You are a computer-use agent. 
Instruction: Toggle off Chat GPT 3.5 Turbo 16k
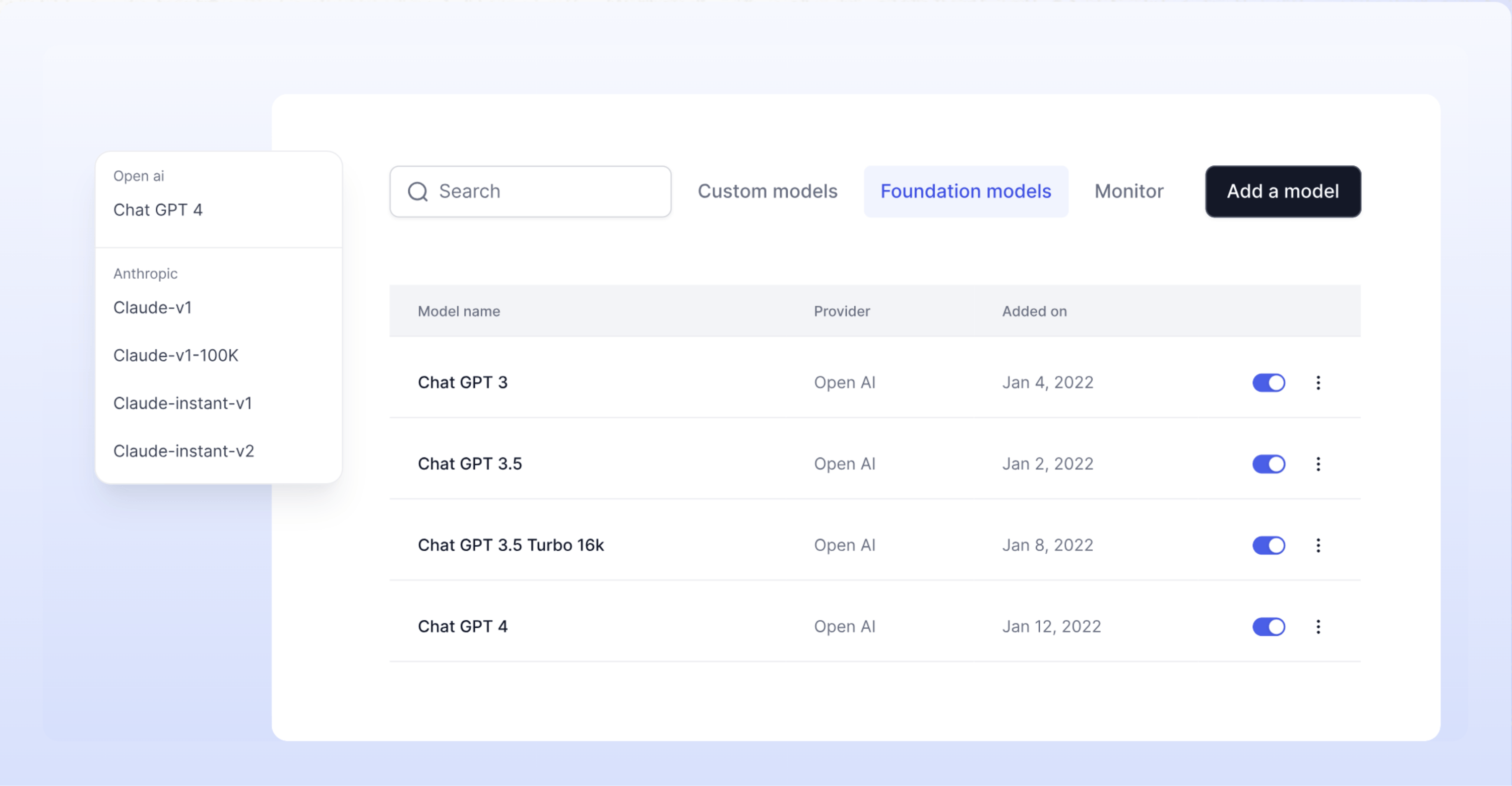click(x=1269, y=545)
